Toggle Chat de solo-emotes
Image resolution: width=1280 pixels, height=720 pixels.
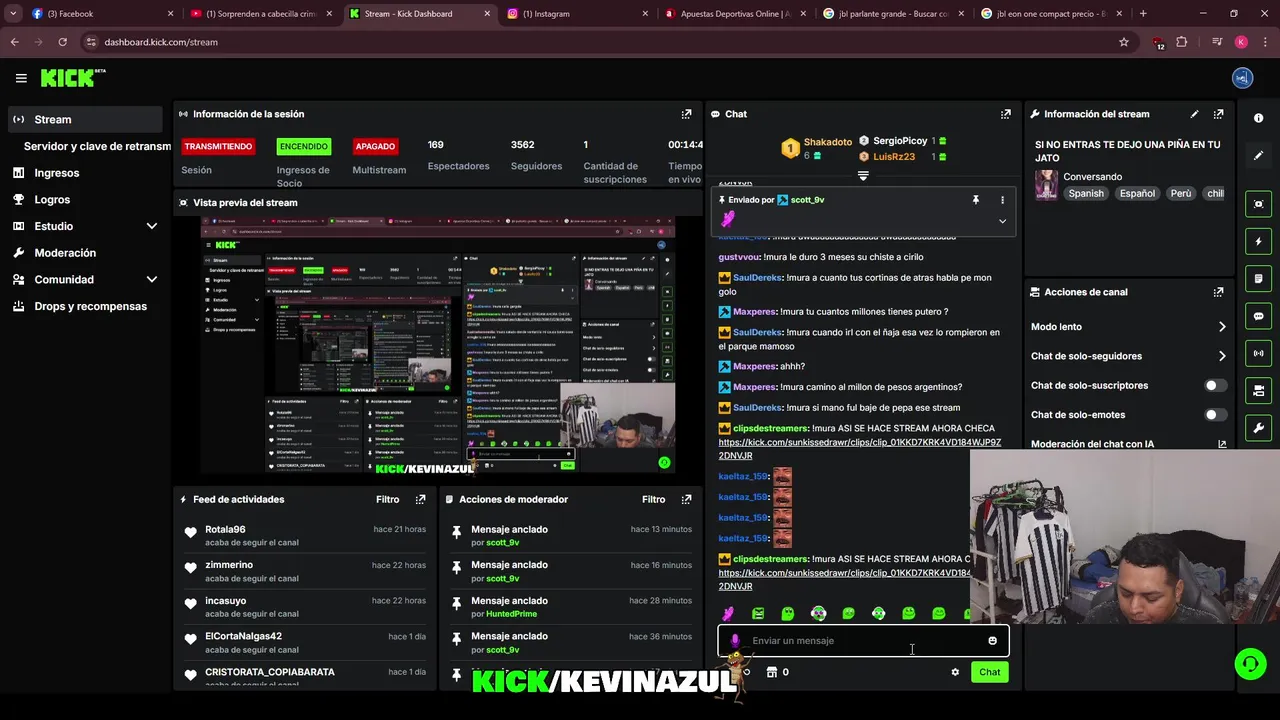point(1215,414)
